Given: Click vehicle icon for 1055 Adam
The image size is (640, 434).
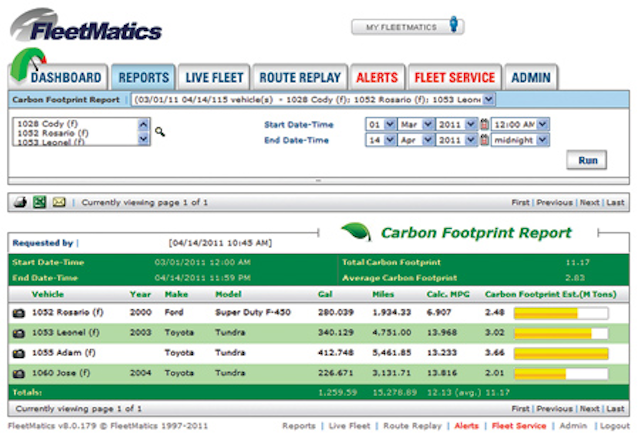Looking at the screenshot, I should point(18,354).
